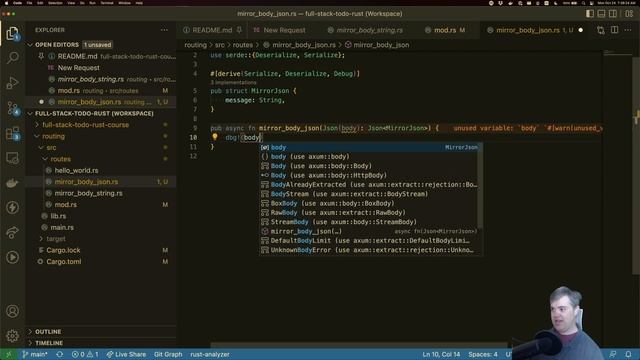Open the Accounts menu

click(x=12, y=311)
